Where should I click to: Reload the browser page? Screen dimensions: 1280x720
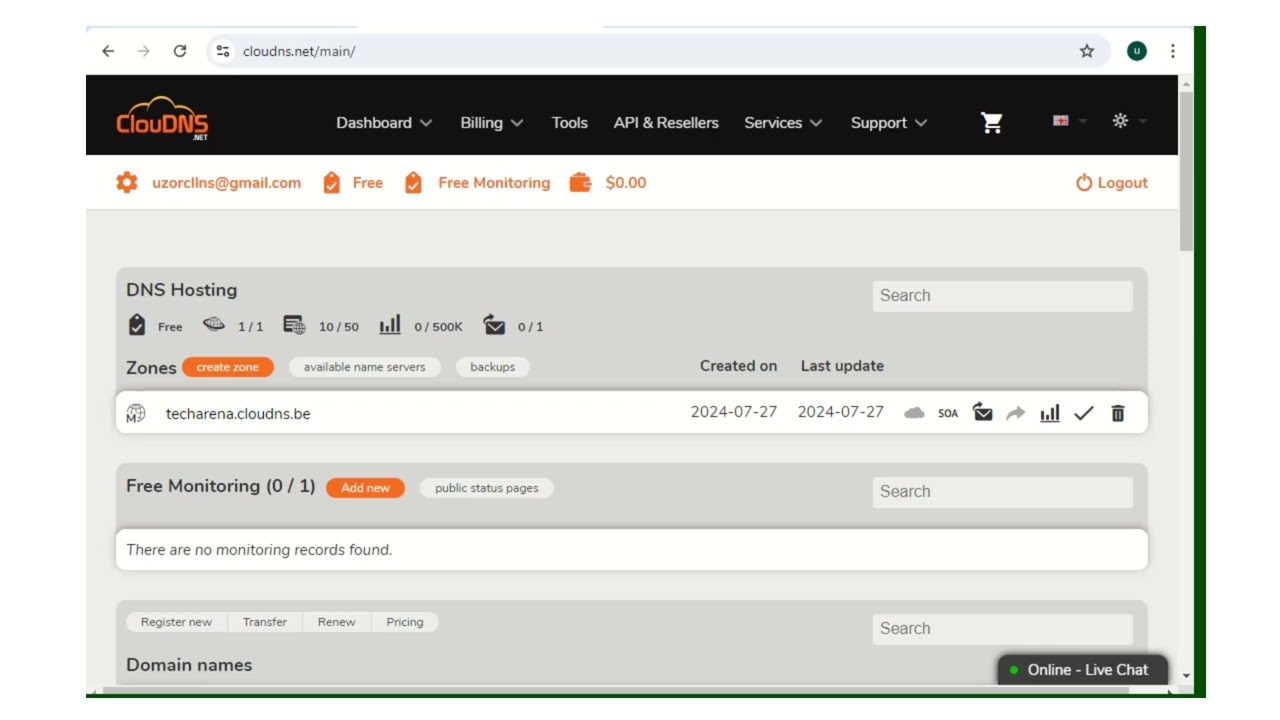[x=180, y=51]
